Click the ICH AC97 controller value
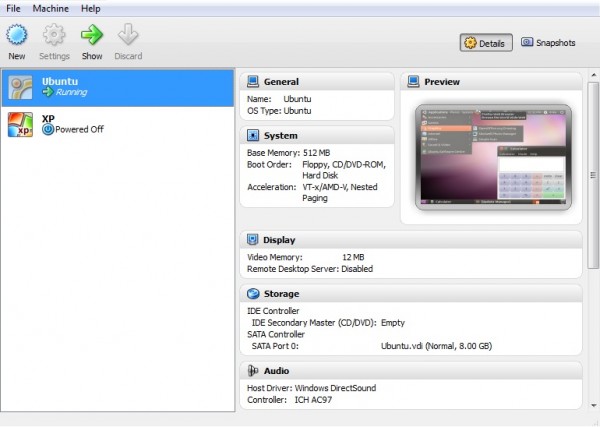Image resolution: width=600 pixels, height=427 pixels. click(x=313, y=400)
